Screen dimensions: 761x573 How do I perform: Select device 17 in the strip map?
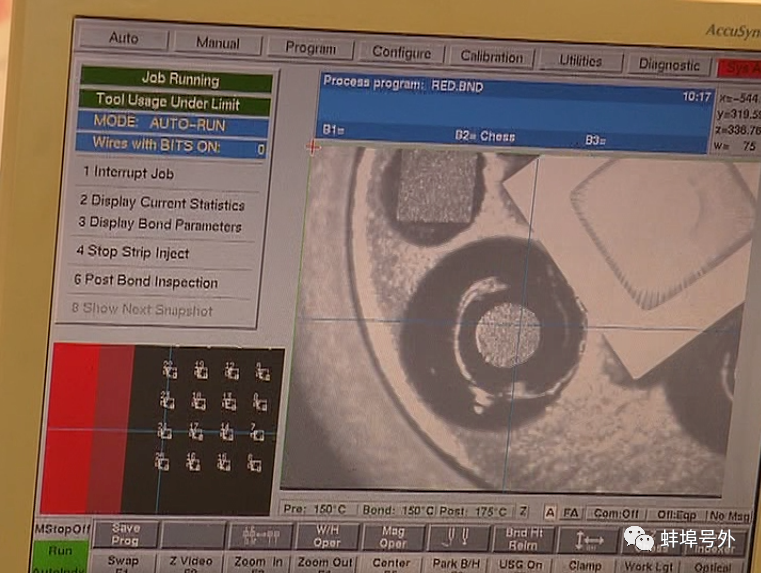[x=196, y=431]
